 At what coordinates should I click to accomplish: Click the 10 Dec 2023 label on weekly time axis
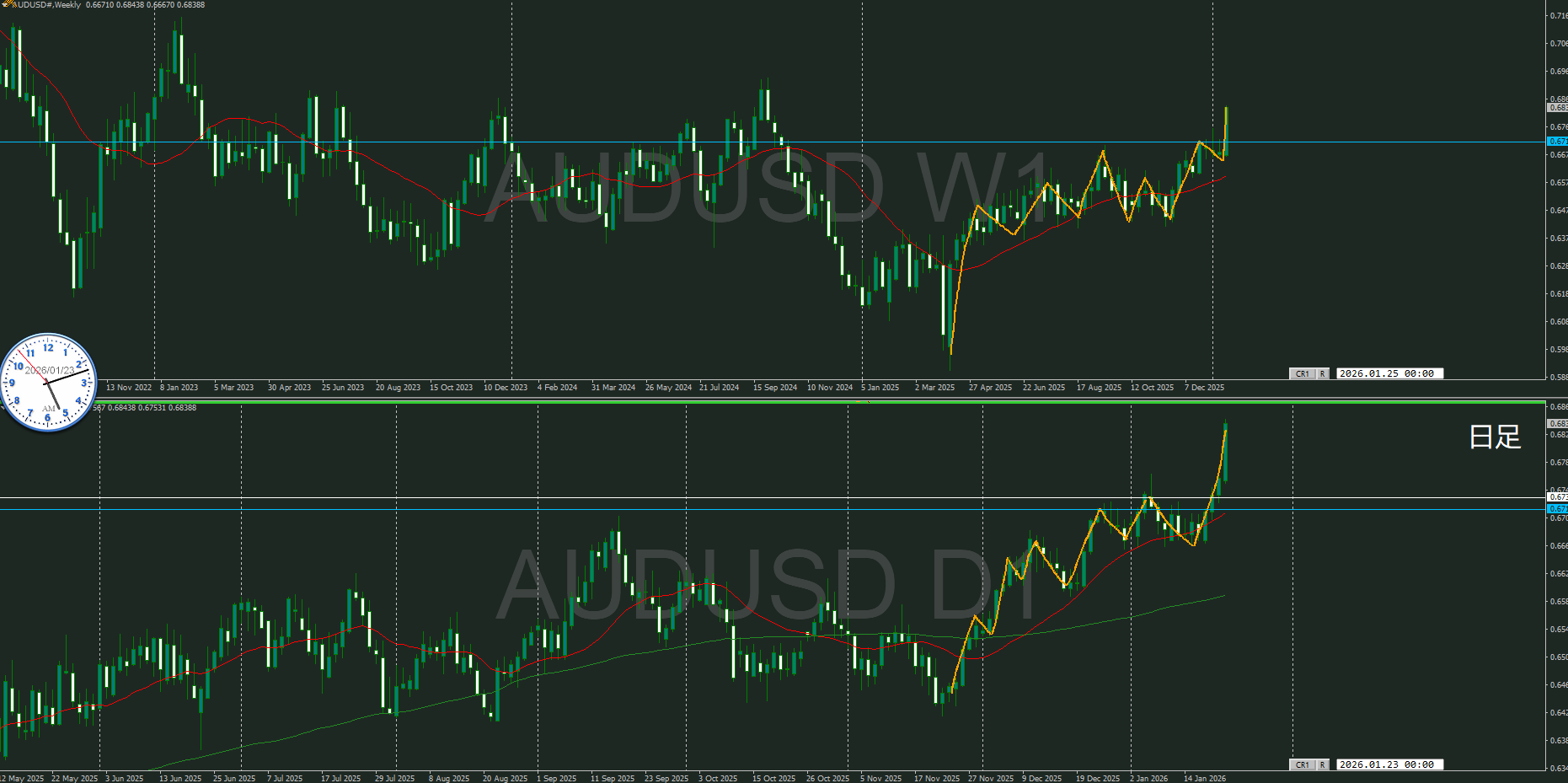pos(505,388)
